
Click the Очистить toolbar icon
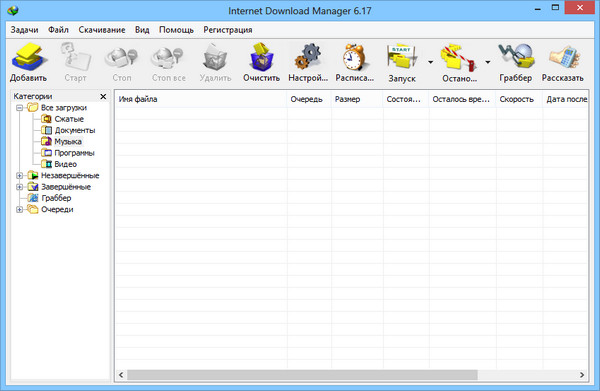click(x=262, y=57)
